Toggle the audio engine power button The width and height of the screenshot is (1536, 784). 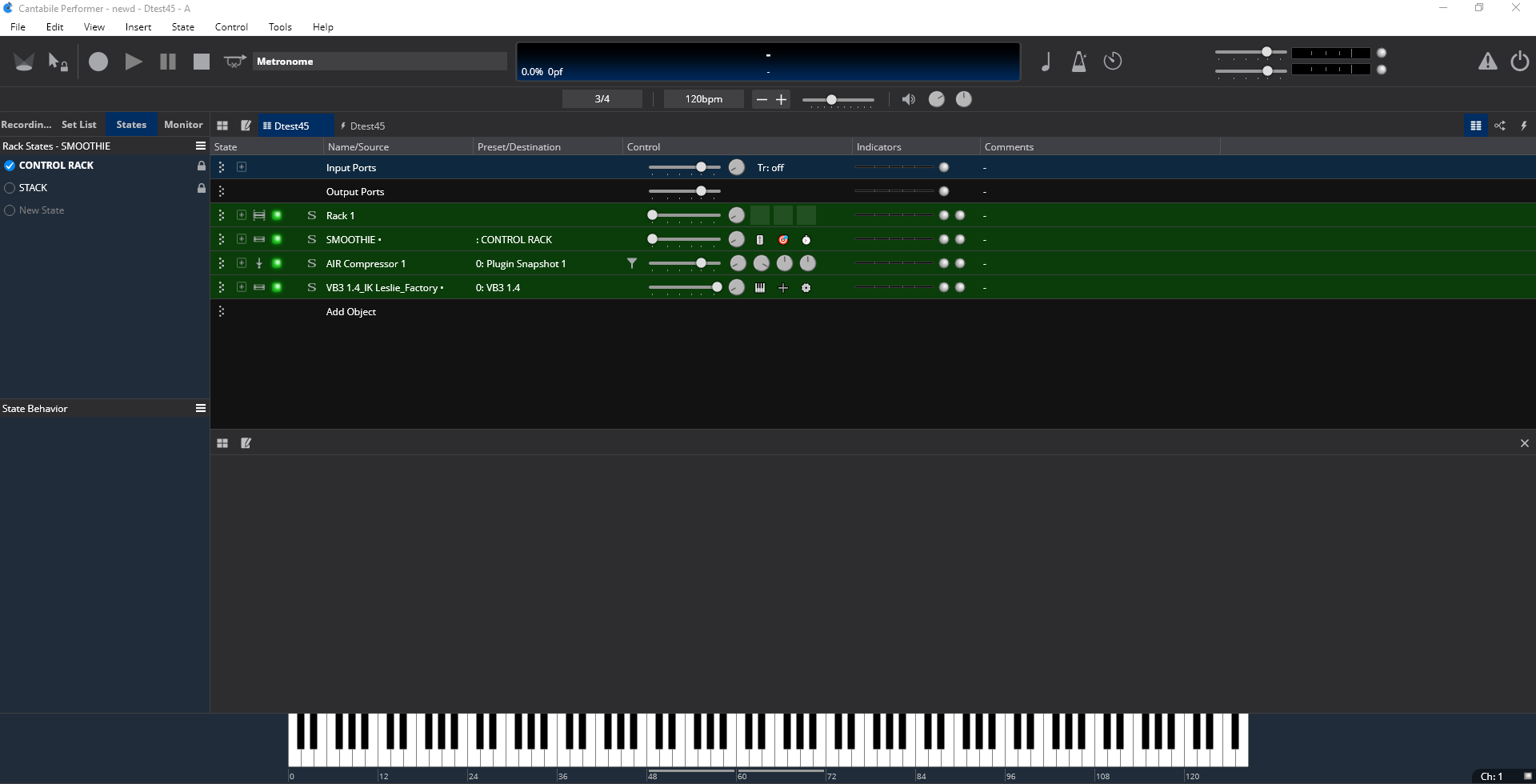[x=1519, y=62]
